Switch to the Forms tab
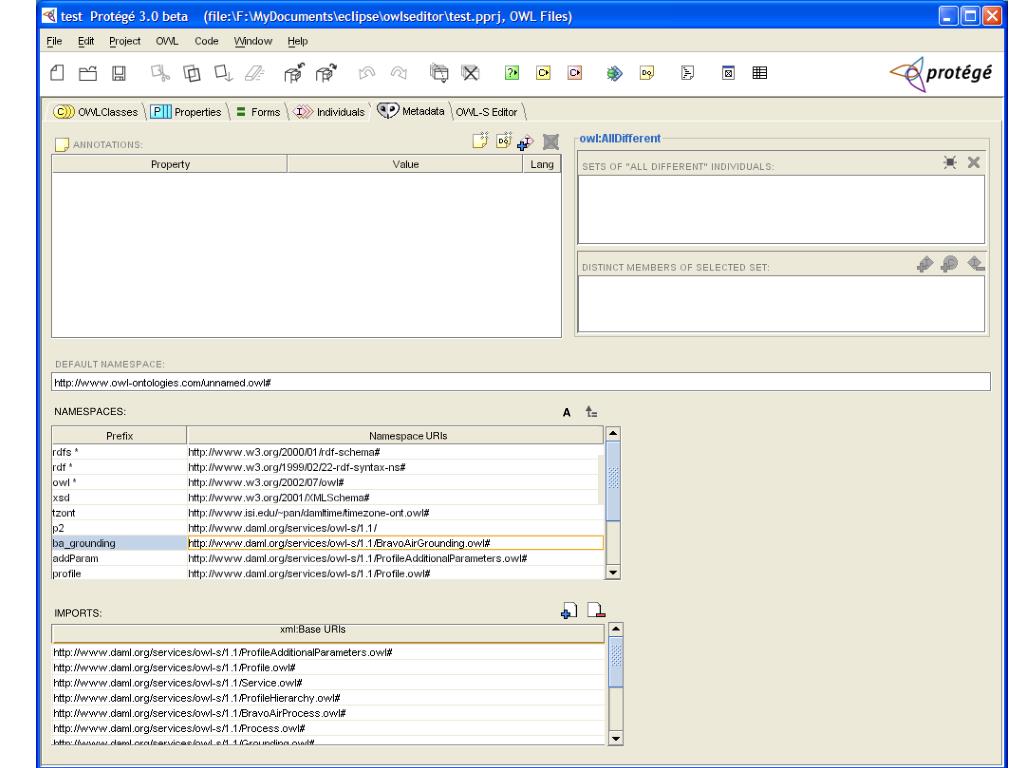 258,112
